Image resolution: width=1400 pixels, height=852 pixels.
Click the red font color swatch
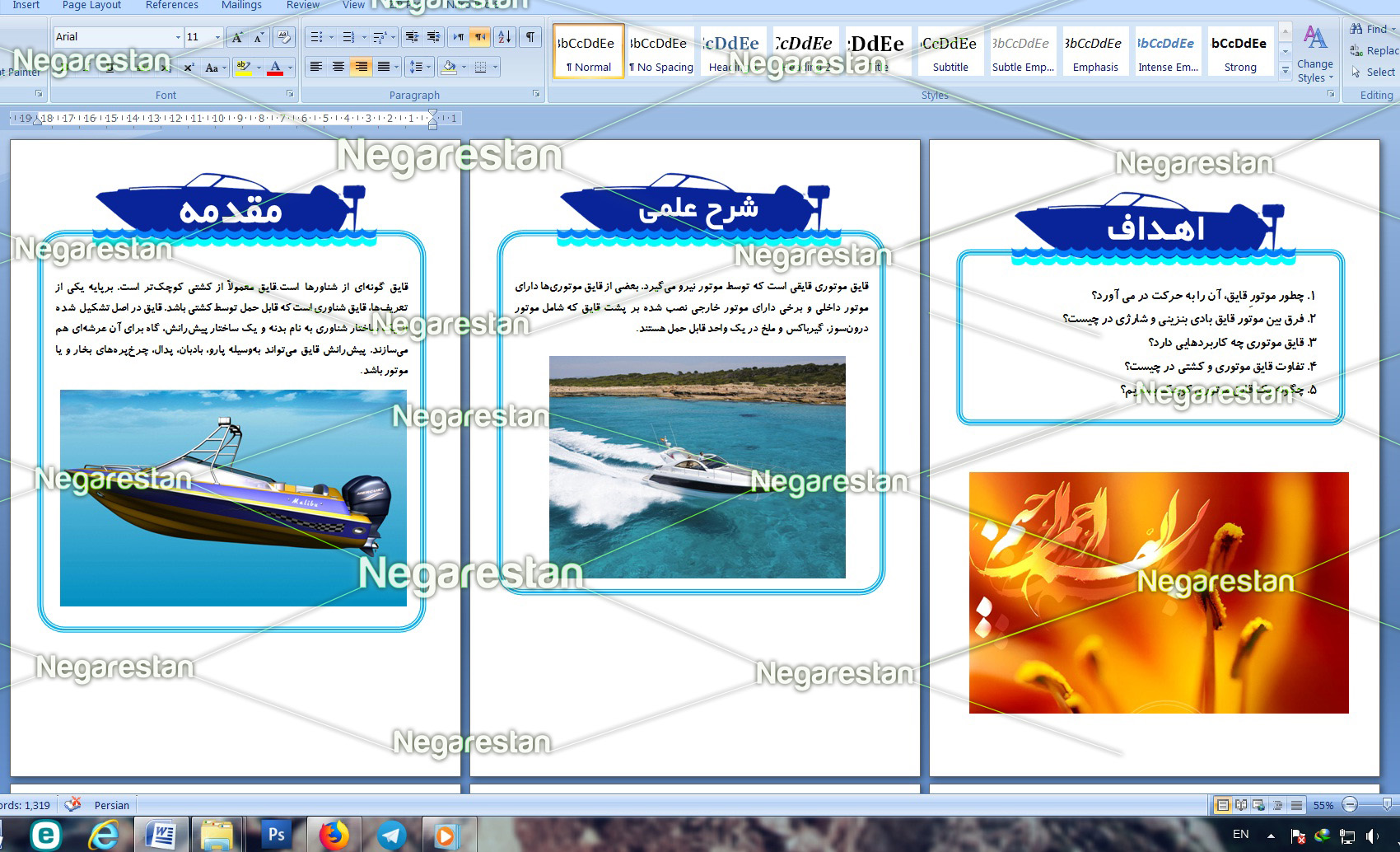(275, 68)
